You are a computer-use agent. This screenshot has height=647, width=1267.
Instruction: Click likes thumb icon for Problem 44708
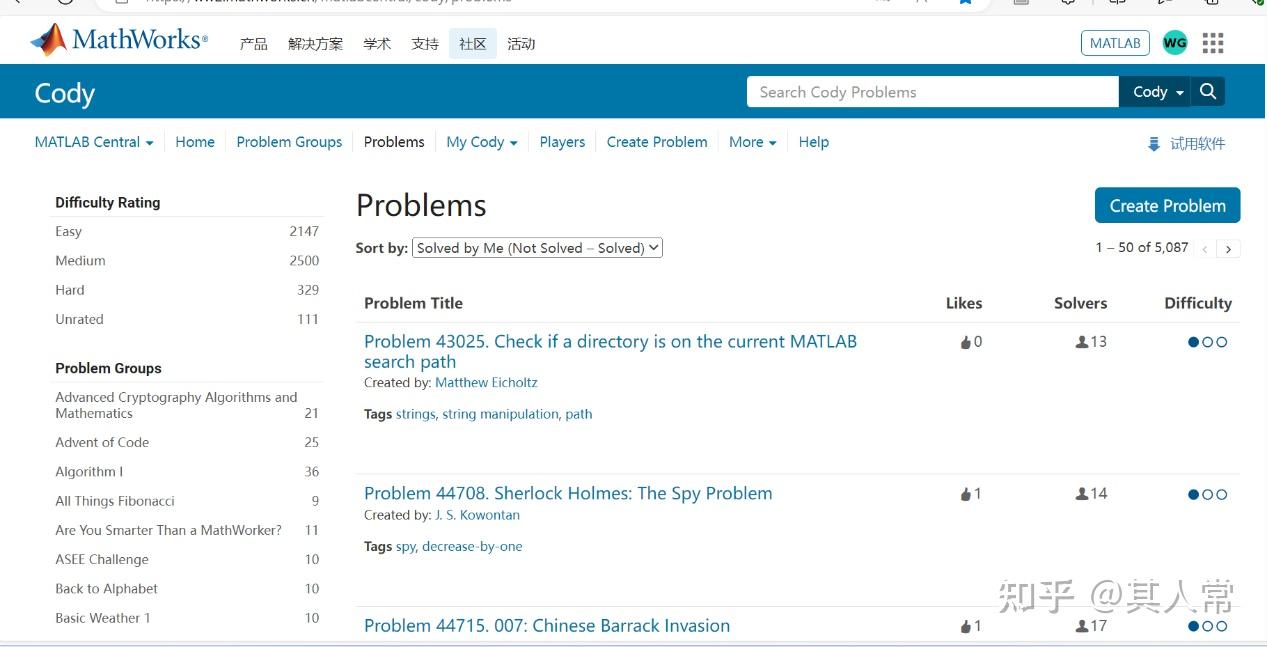click(966, 494)
